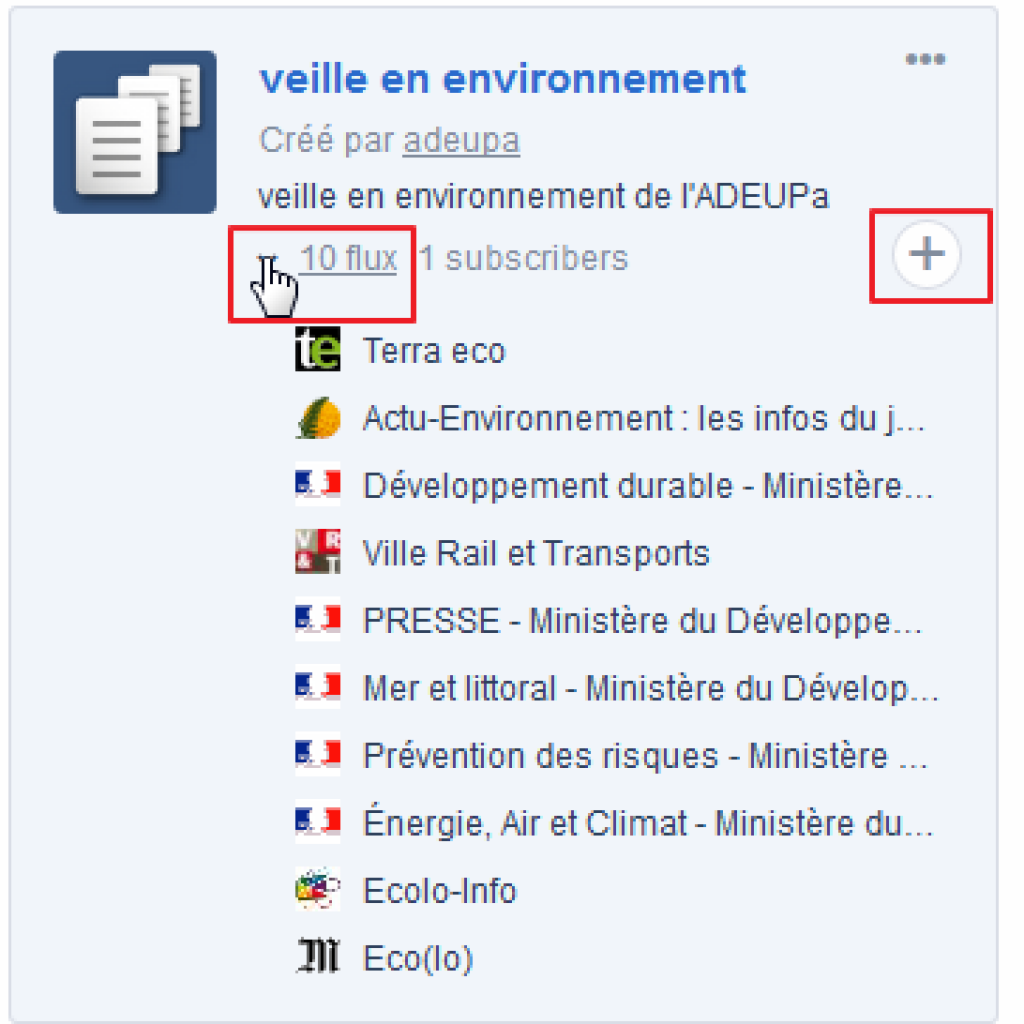Open 'veille en environnement' title
This screenshot has width=1024, height=1024.
tap(502, 78)
